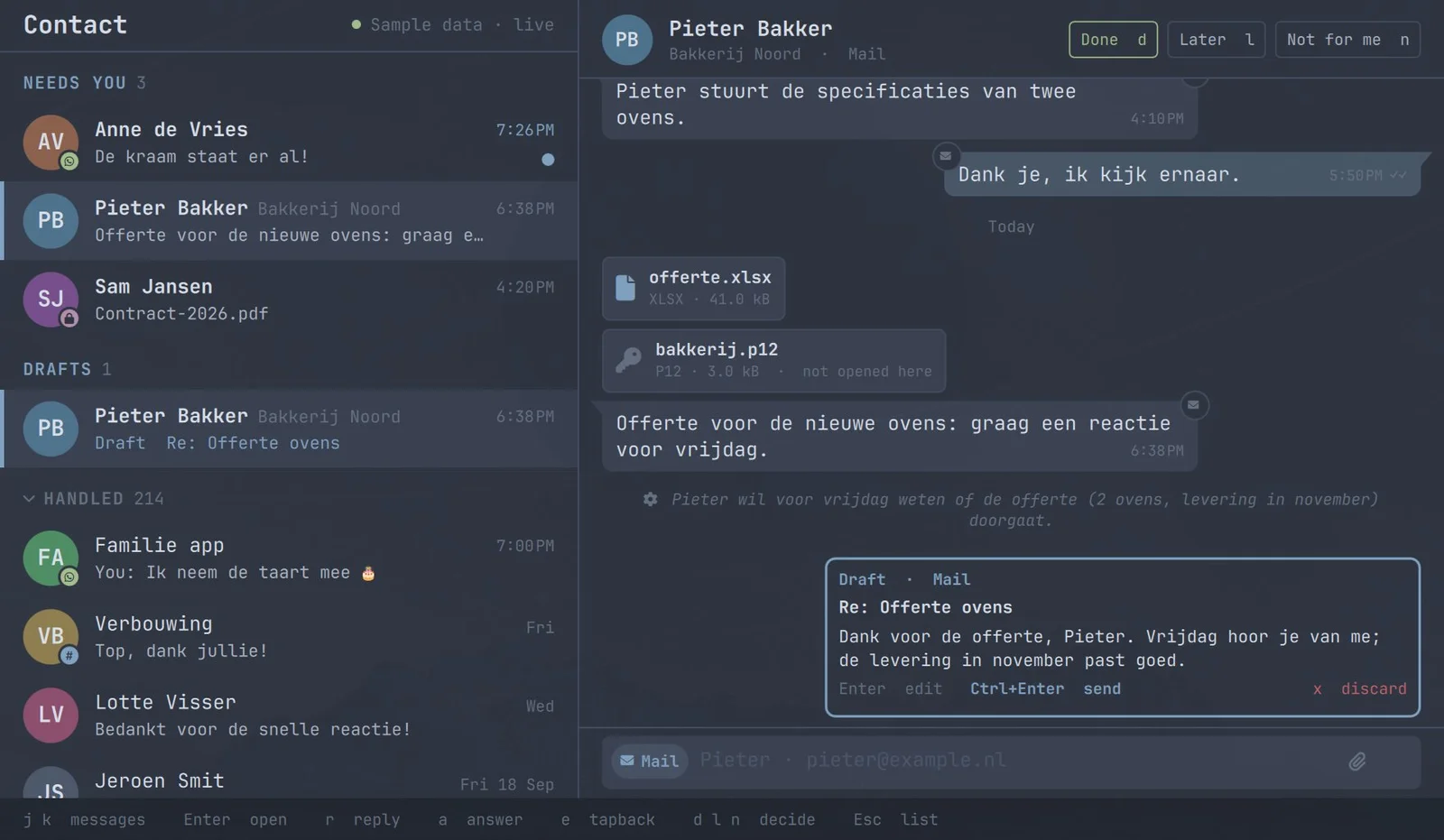
Task: Open the offerte.xlsx attachment
Action: click(x=693, y=289)
